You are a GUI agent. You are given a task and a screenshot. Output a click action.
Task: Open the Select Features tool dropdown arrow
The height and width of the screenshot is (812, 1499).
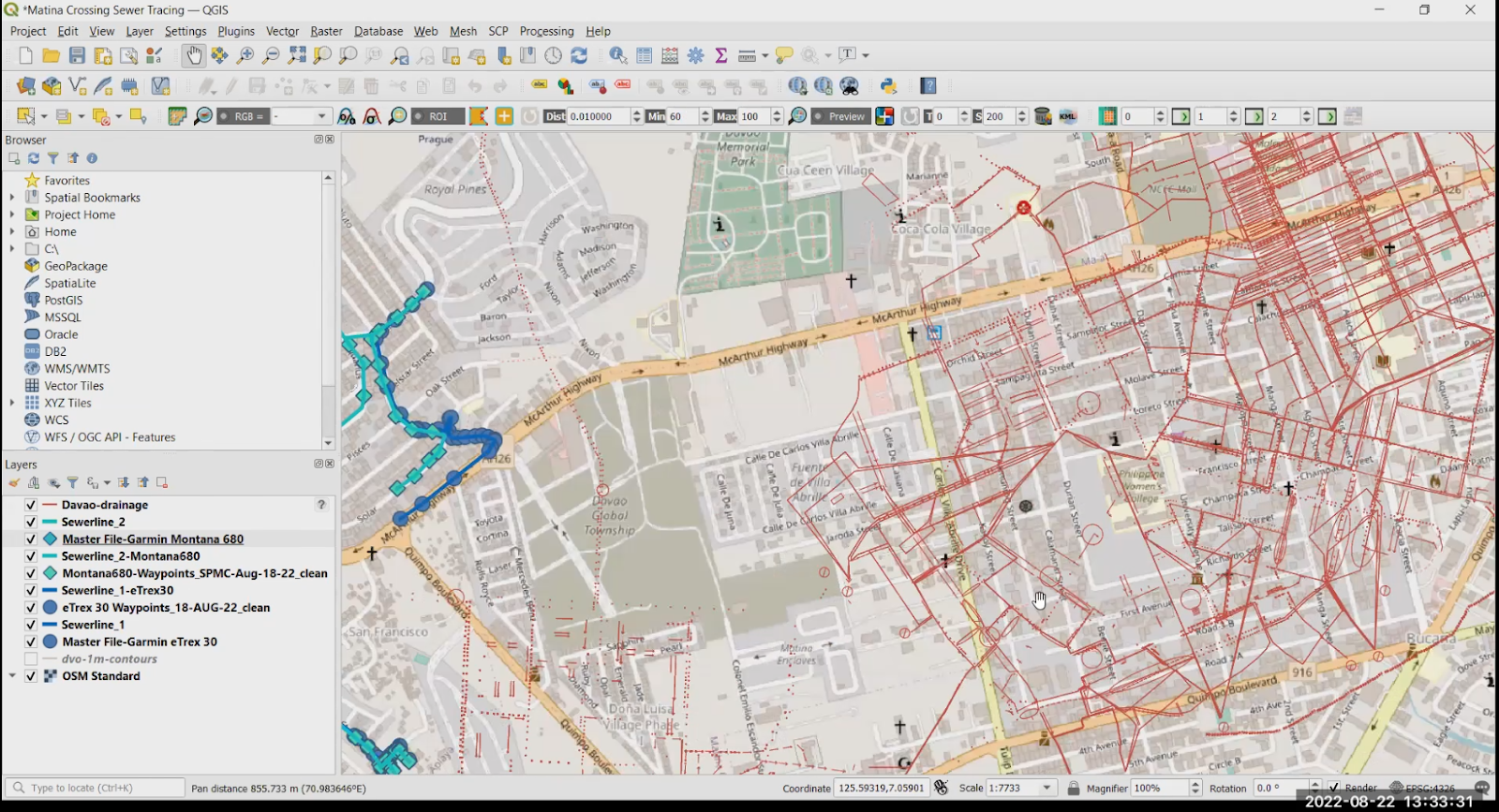[43, 116]
